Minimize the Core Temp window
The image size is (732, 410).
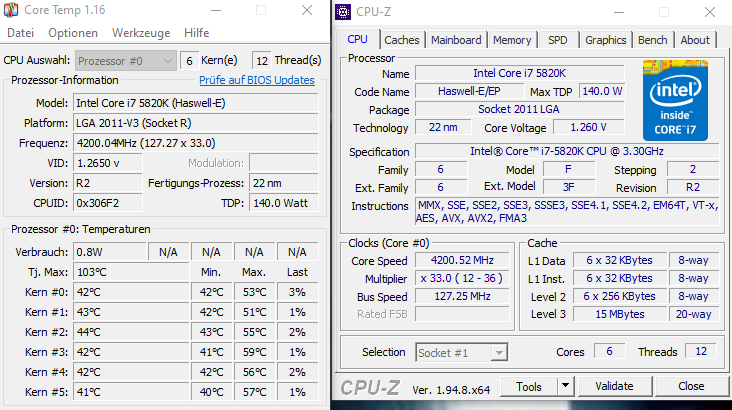click(216, 10)
